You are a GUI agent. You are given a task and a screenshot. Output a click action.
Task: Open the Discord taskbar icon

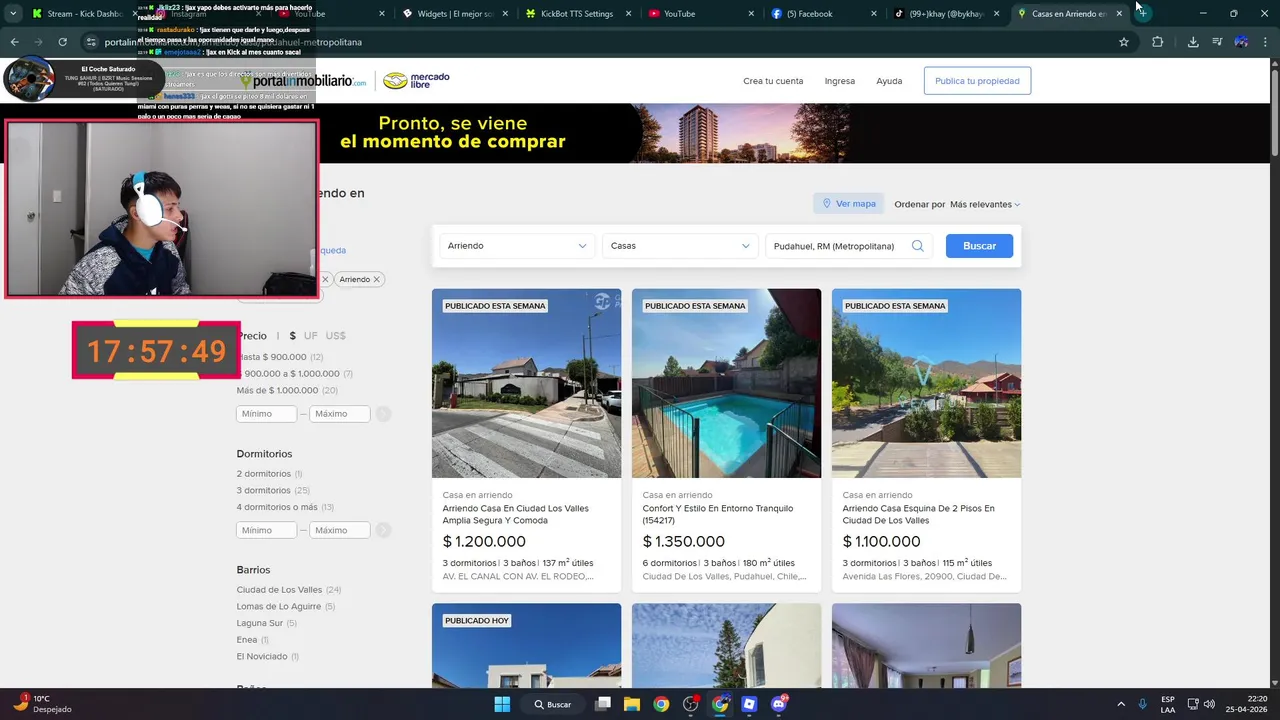coord(779,704)
